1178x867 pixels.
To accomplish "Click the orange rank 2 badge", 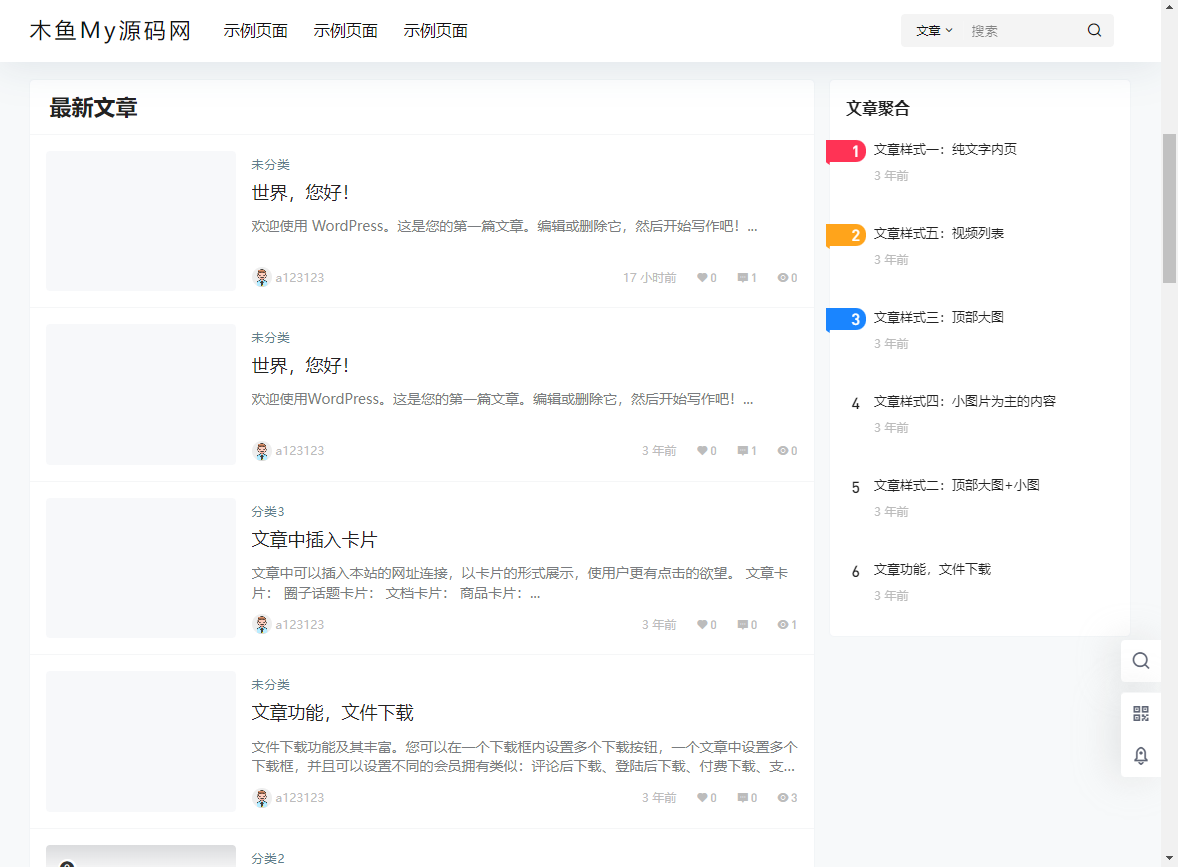I will pos(846,235).
